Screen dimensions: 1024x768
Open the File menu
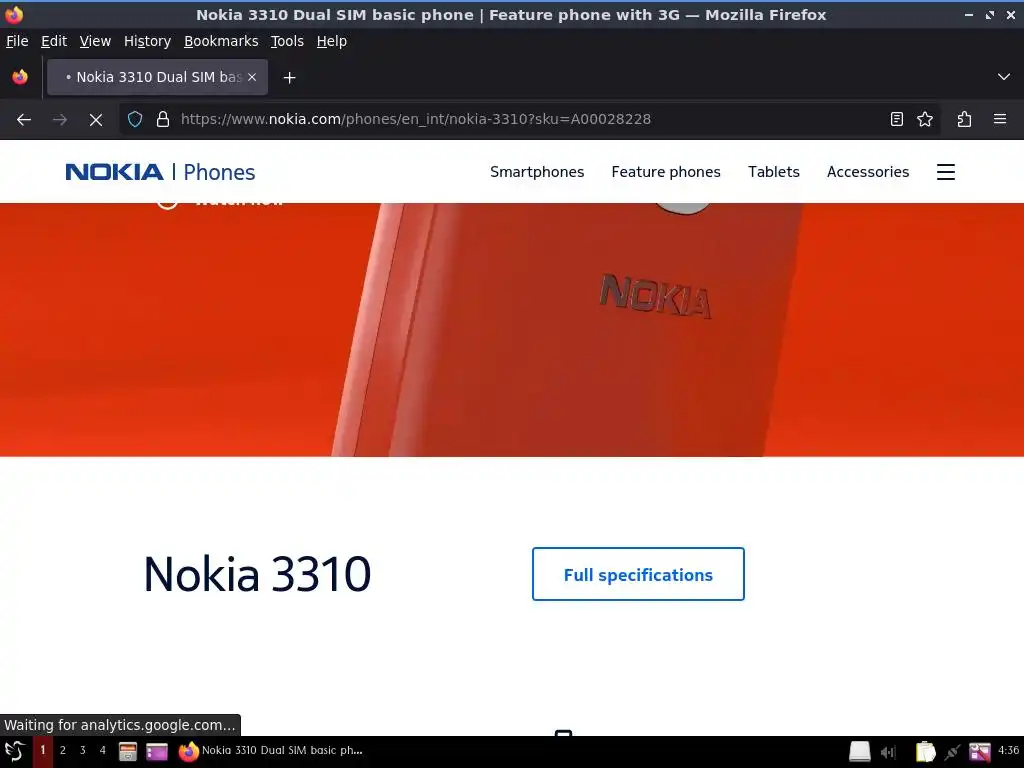[x=17, y=41]
